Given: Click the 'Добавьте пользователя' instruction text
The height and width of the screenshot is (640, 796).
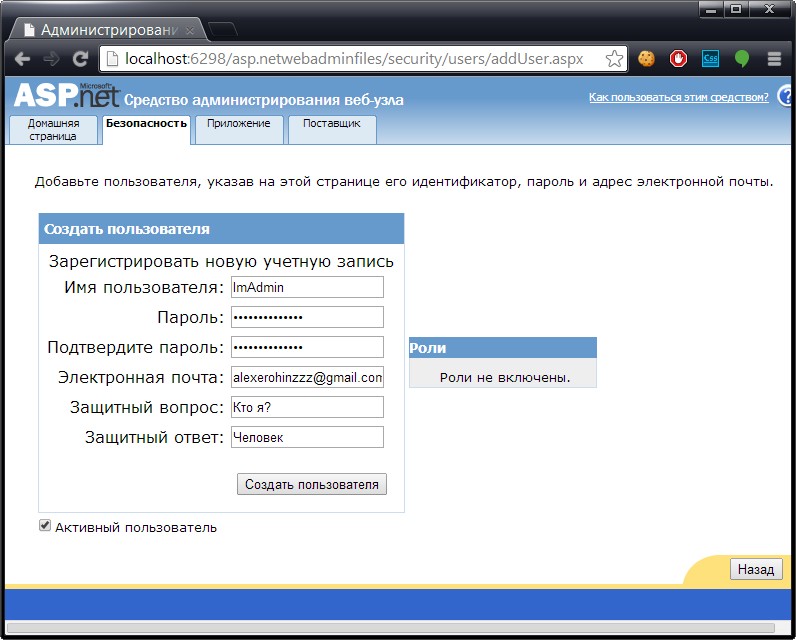Looking at the screenshot, I should (x=404, y=182).
